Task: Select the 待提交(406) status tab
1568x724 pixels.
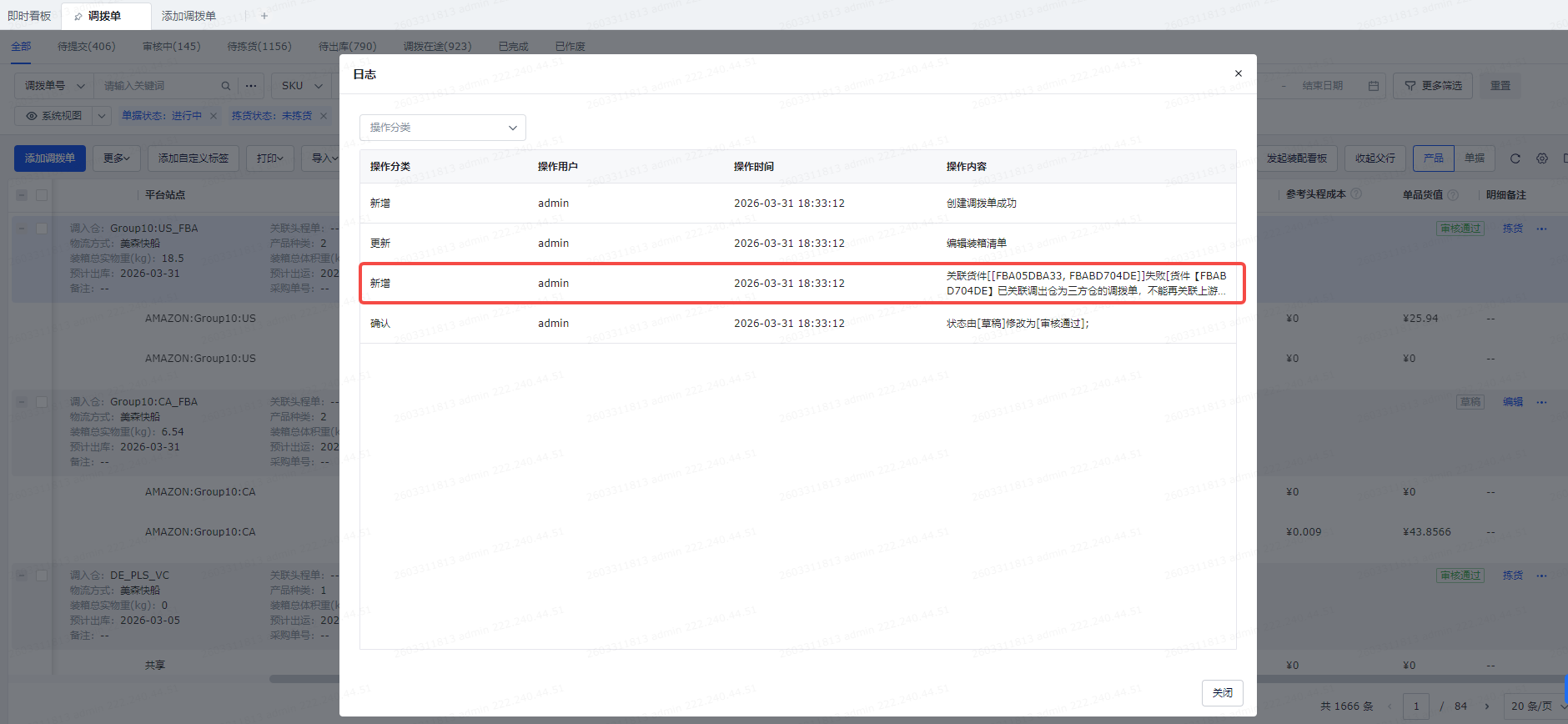Action: 87,47
